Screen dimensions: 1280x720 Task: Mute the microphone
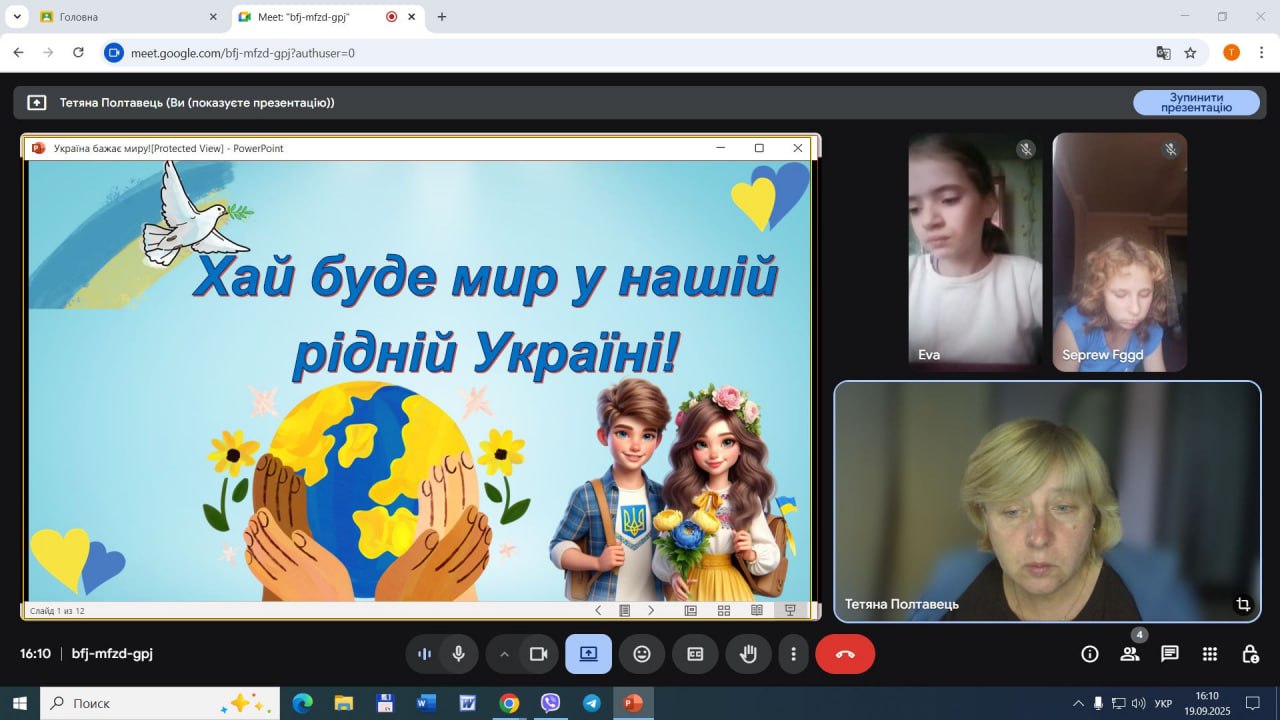(459, 654)
